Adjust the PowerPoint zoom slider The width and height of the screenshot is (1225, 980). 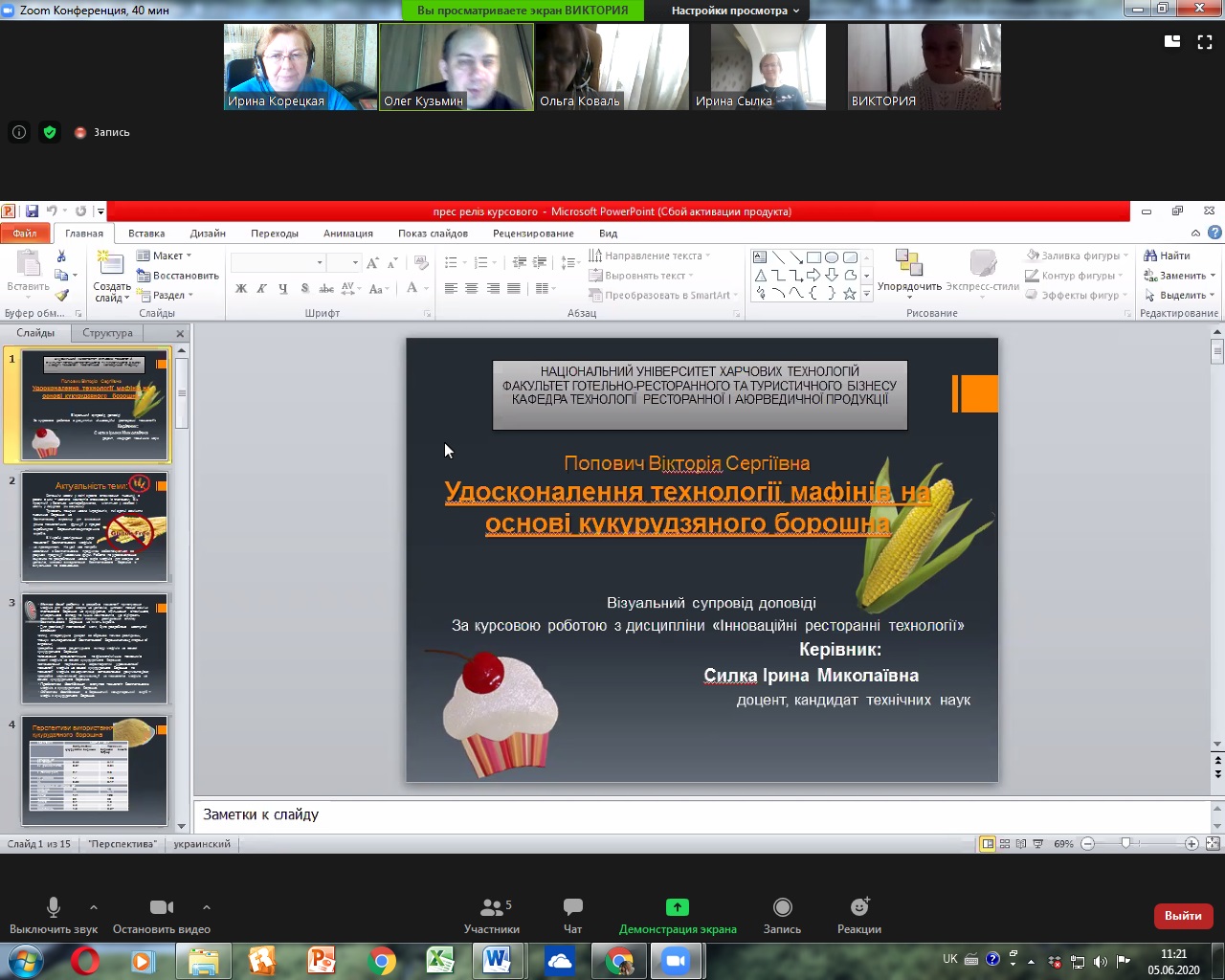1126,843
